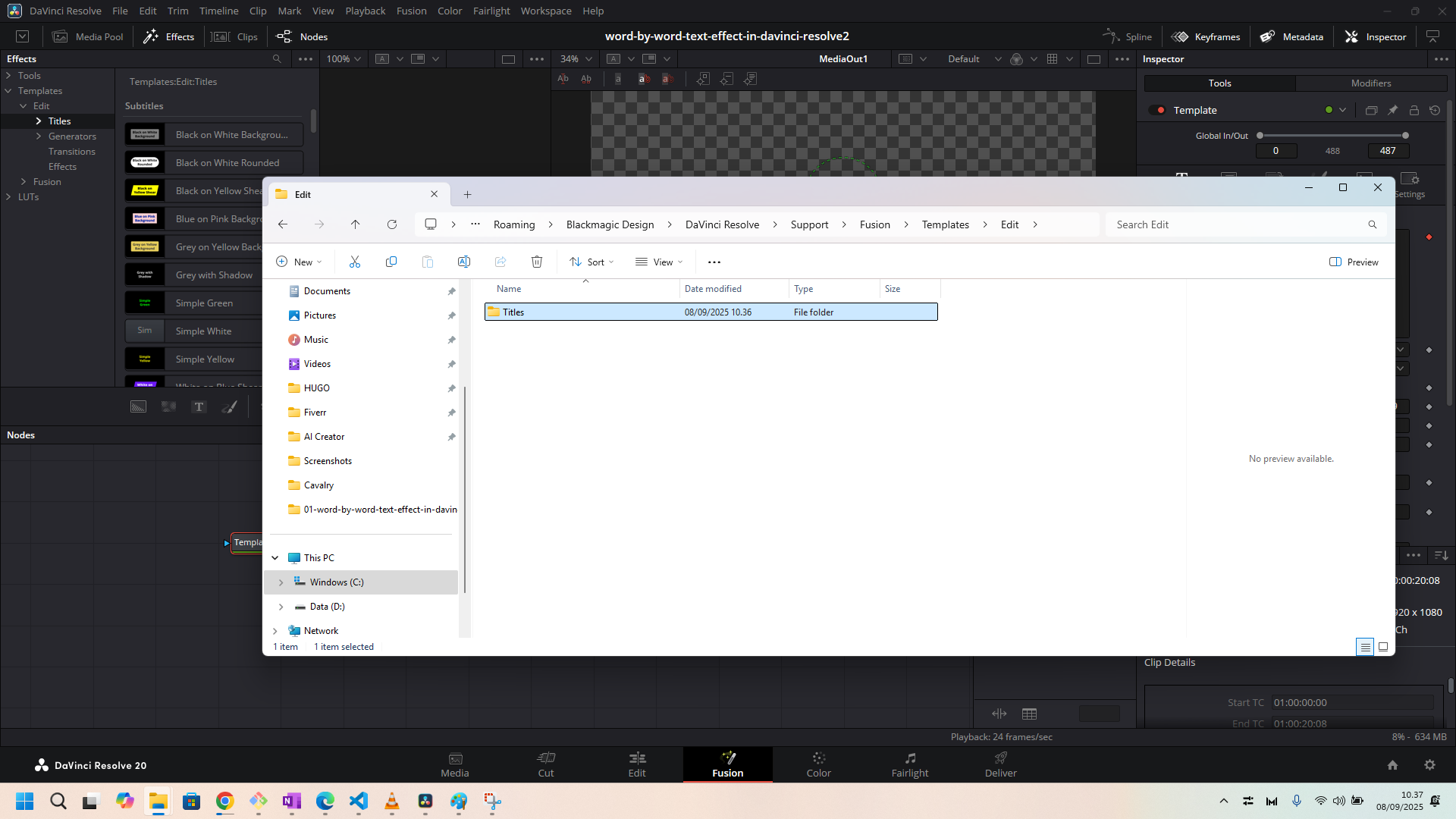Lock the Template node in Inspector
The image size is (1456, 819).
coord(1414,110)
